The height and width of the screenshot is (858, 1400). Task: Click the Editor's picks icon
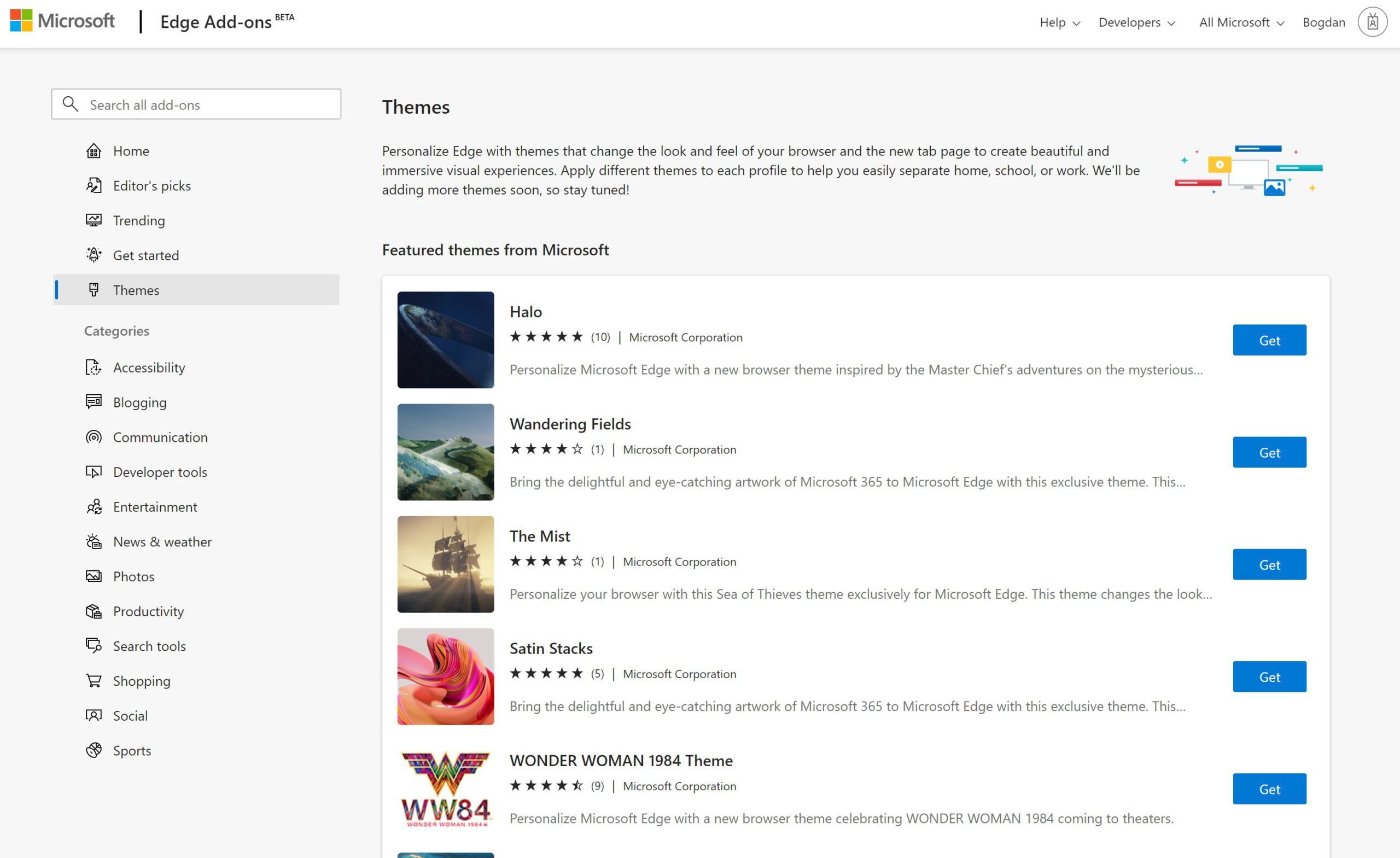tap(94, 185)
